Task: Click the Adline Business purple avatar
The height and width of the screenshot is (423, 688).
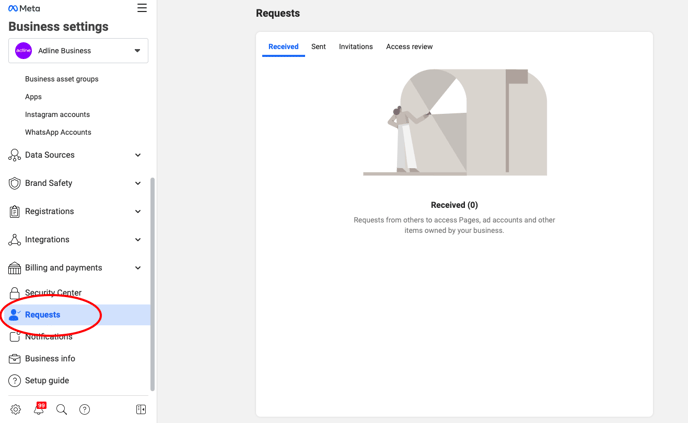Action: tap(24, 50)
